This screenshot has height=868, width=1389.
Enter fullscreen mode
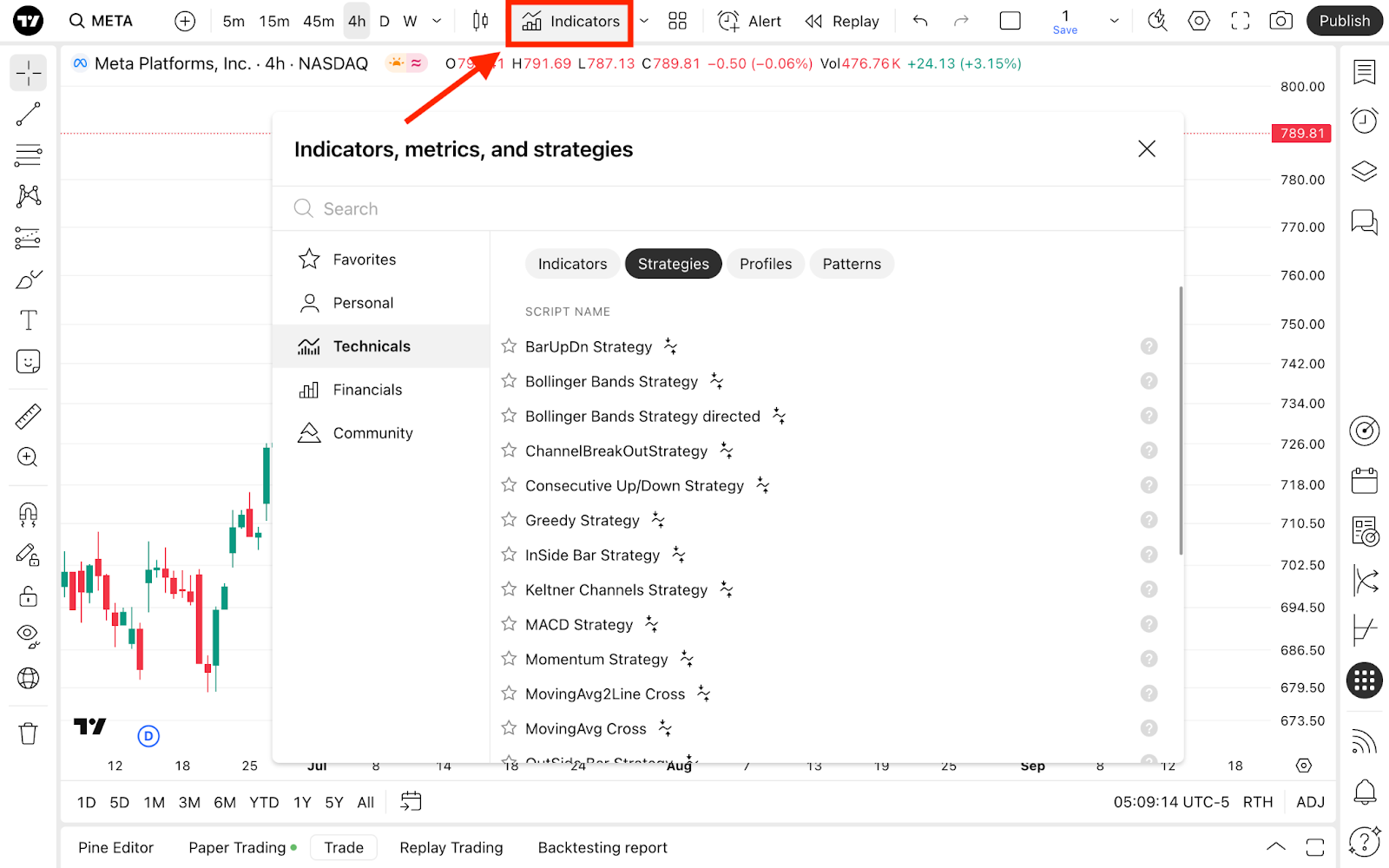tap(1241, 21)
